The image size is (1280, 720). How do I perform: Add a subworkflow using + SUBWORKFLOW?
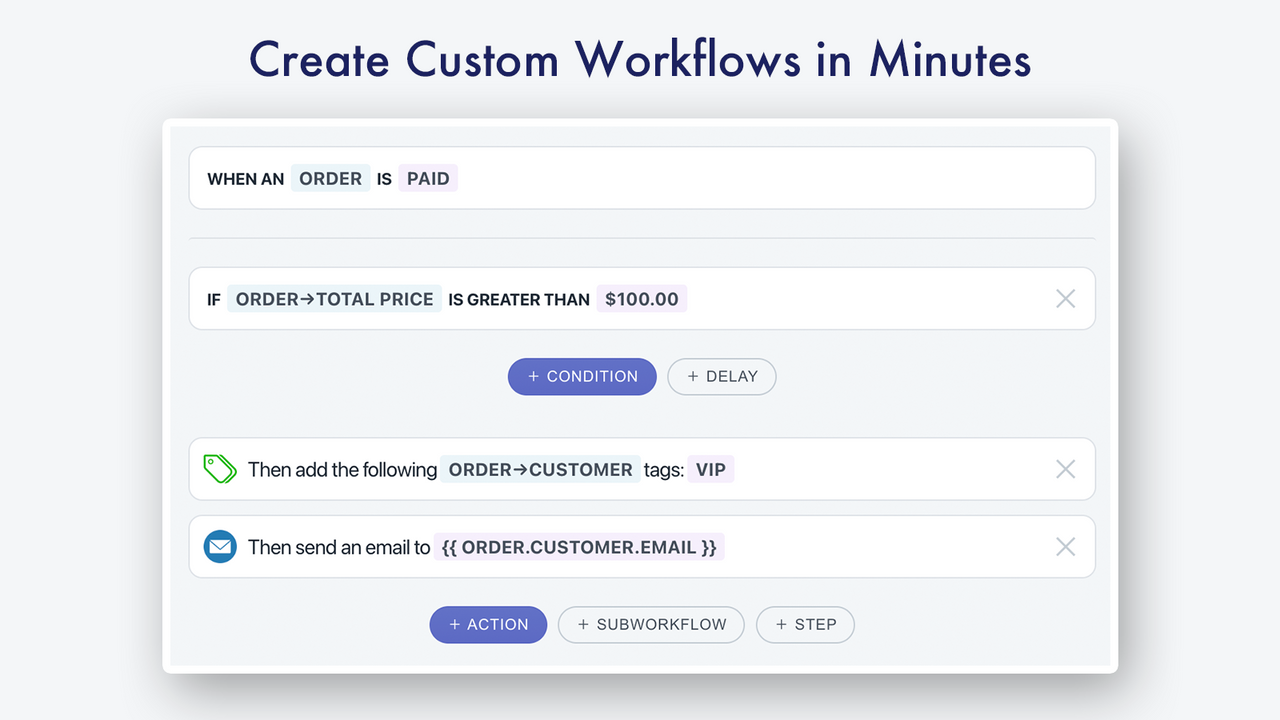pyautogui.click(x=650, y=624)
